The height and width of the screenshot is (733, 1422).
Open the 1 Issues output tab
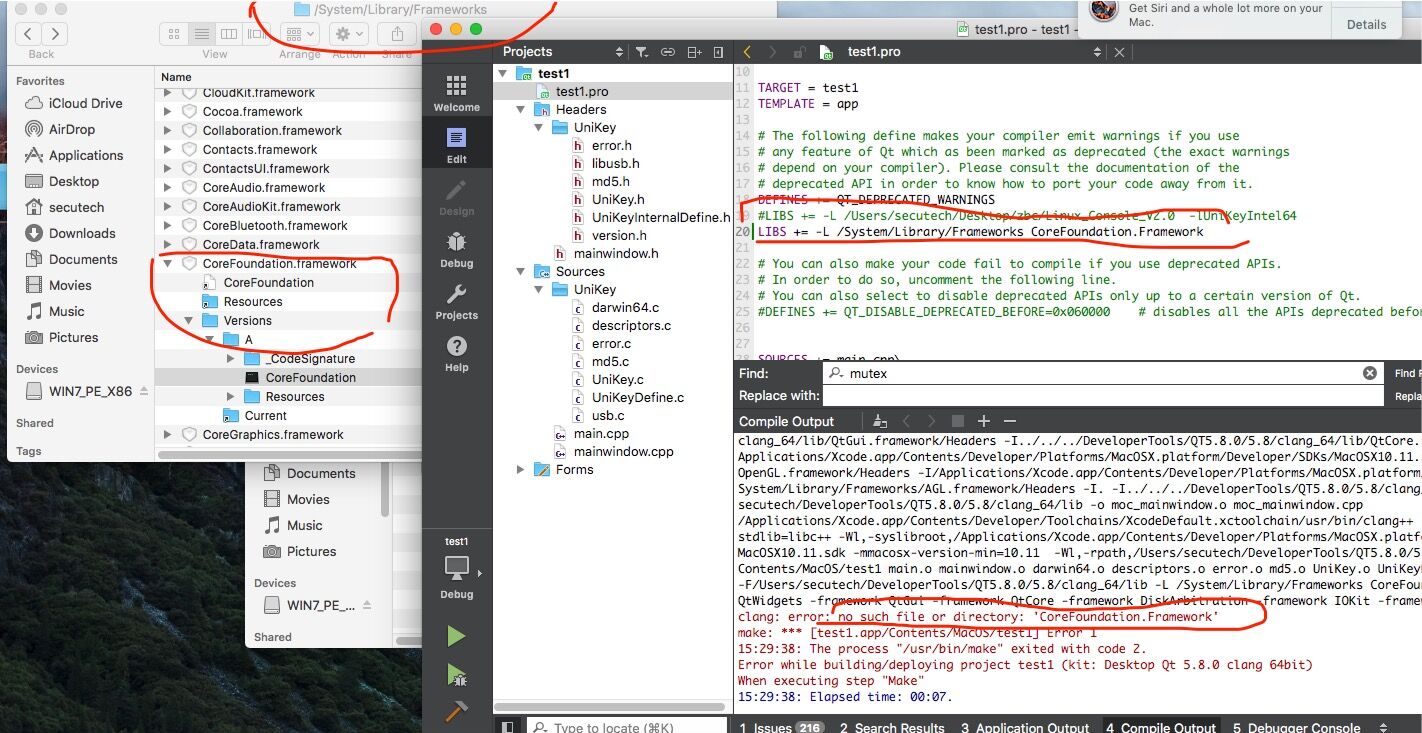[x=780, y=727]
